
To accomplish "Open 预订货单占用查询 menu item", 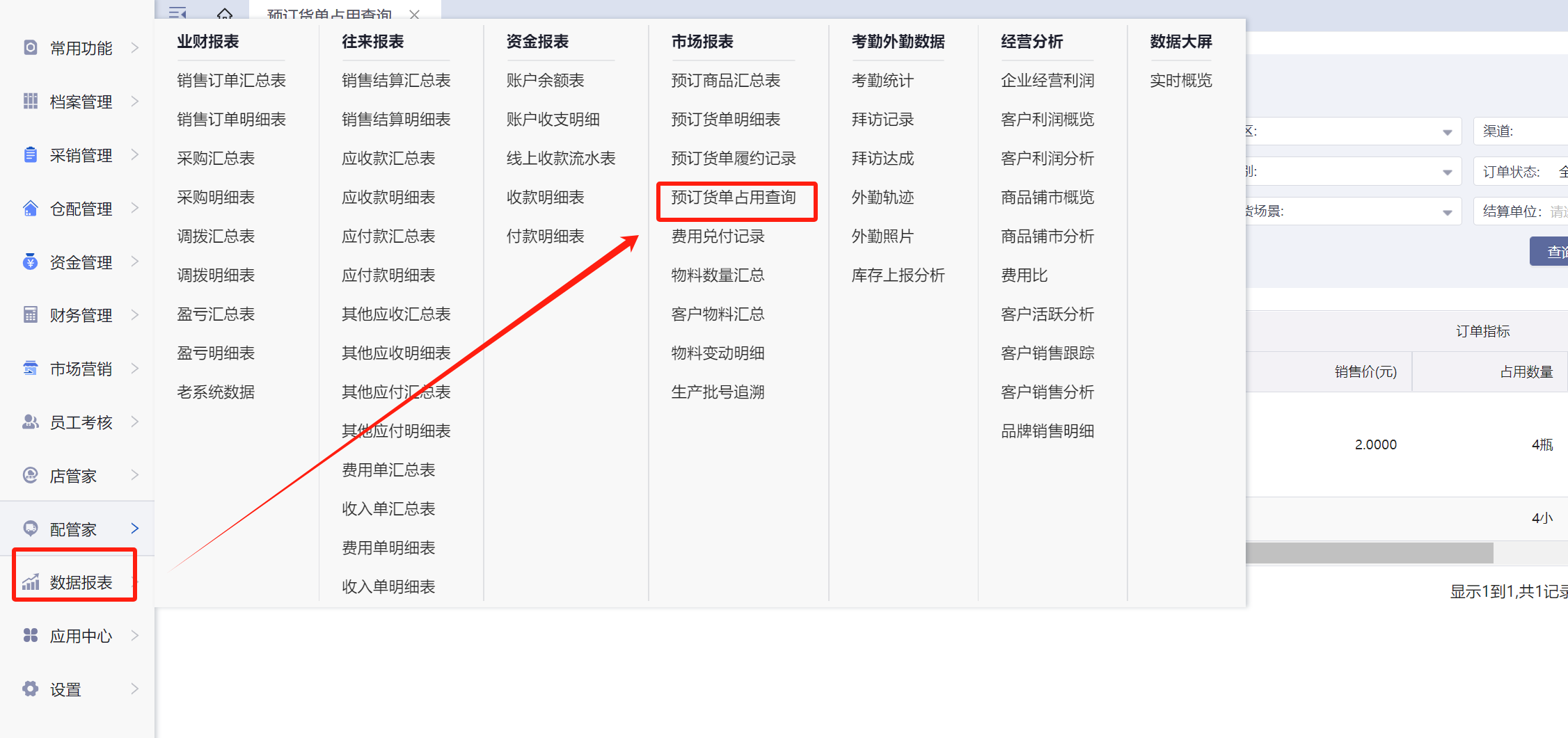I will click(733, 198).
